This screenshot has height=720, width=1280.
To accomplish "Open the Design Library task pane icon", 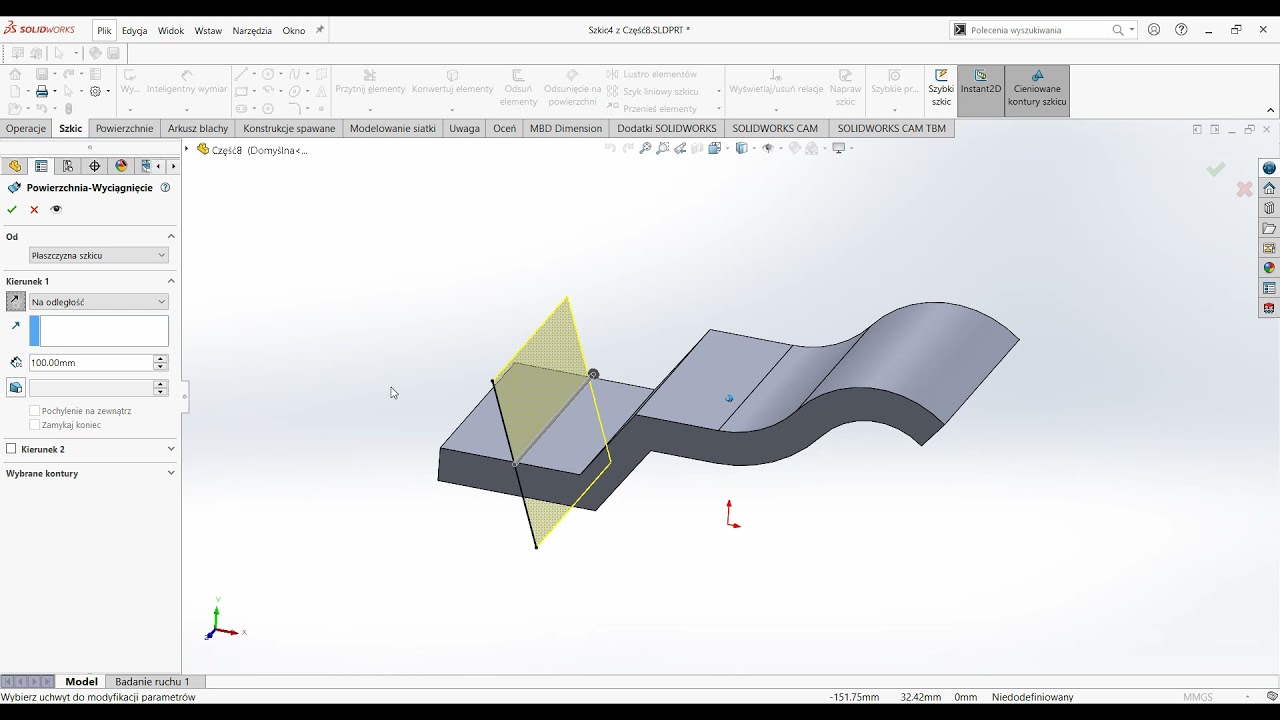I will click(1269, 208).
